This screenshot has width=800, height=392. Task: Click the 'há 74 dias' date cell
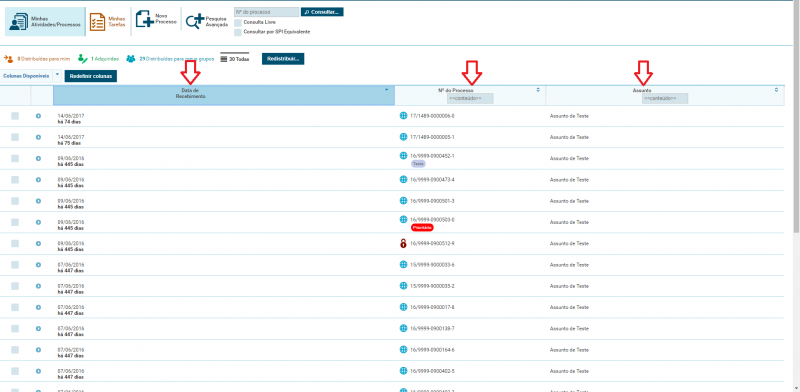coord(69,122)
